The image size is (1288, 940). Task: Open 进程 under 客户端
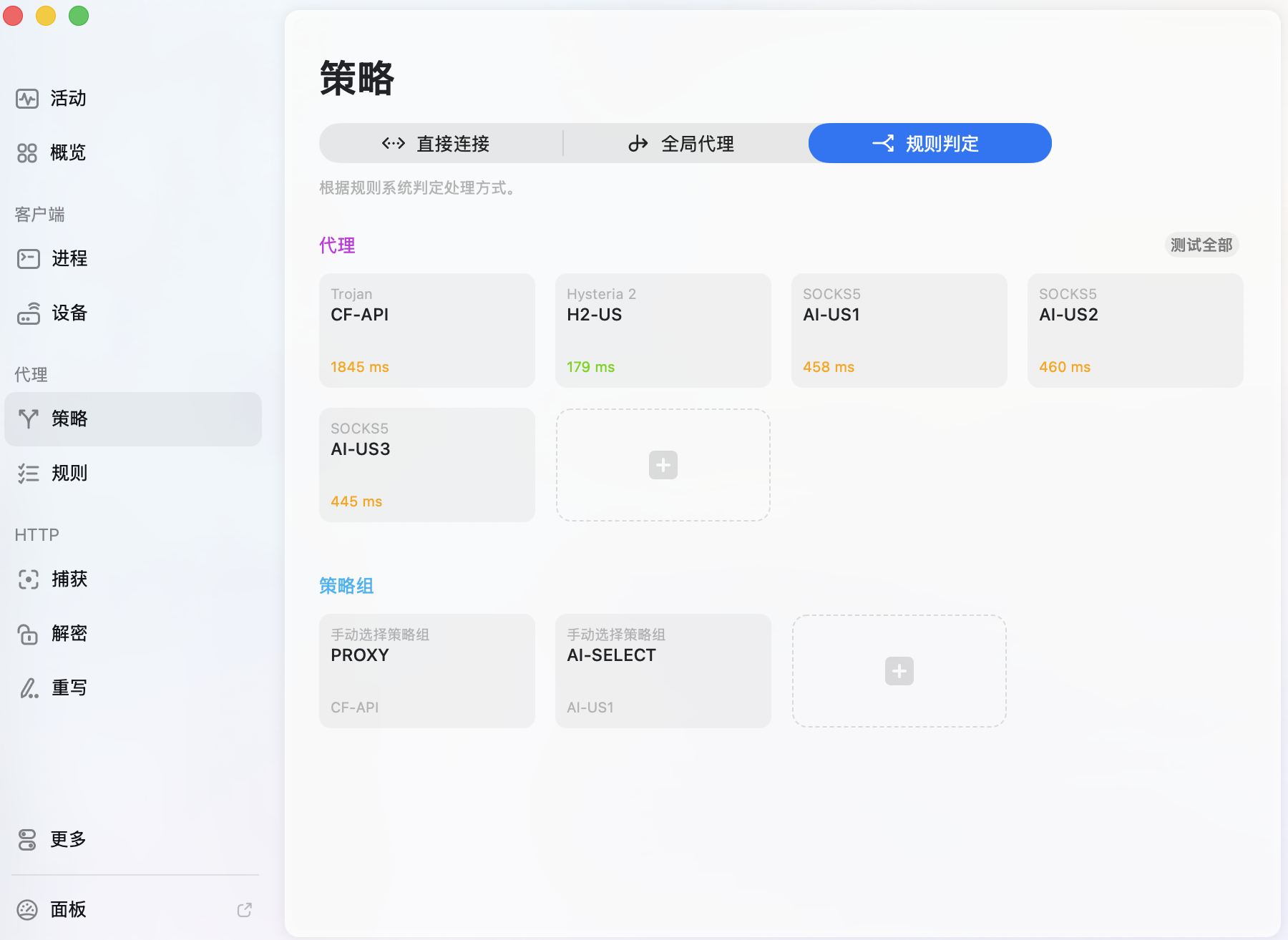(x=133, y=259)
